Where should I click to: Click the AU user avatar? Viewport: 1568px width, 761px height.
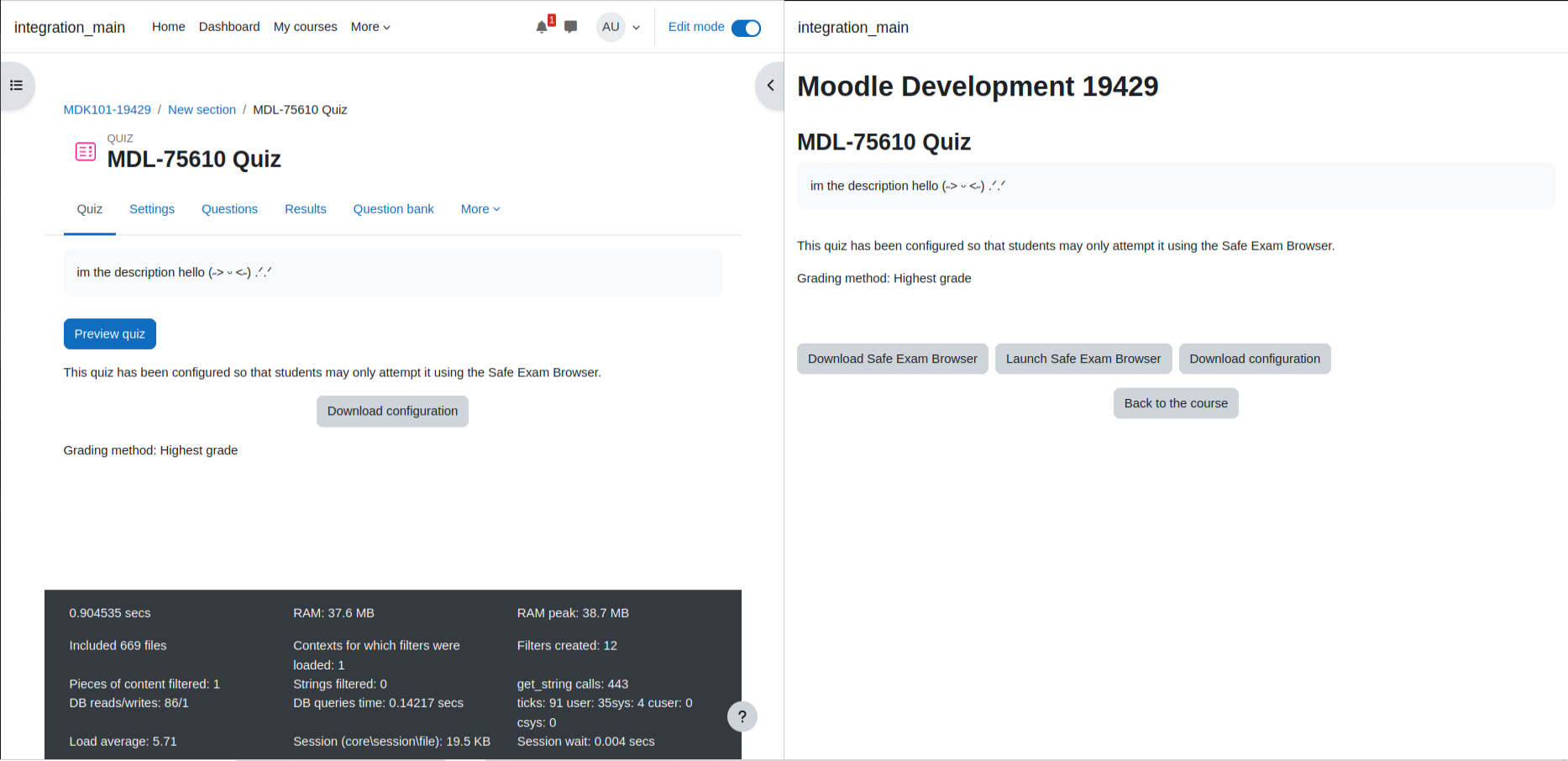click(x=611, y=27)
